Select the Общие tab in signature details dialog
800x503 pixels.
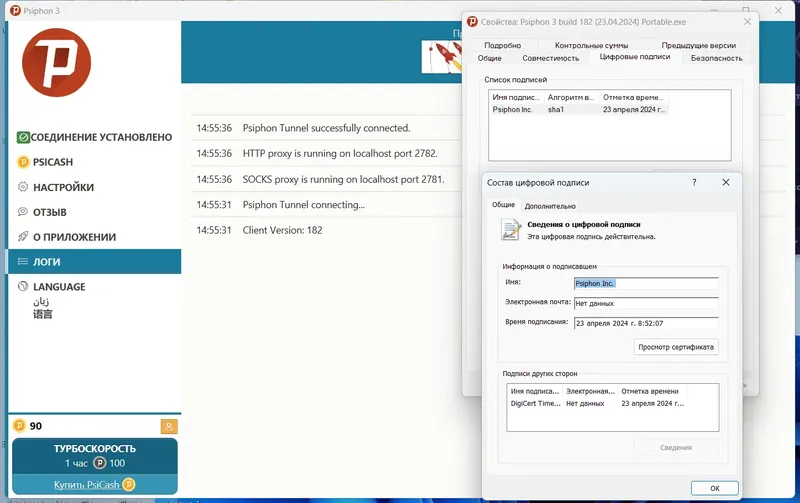[x=503, y=205]
